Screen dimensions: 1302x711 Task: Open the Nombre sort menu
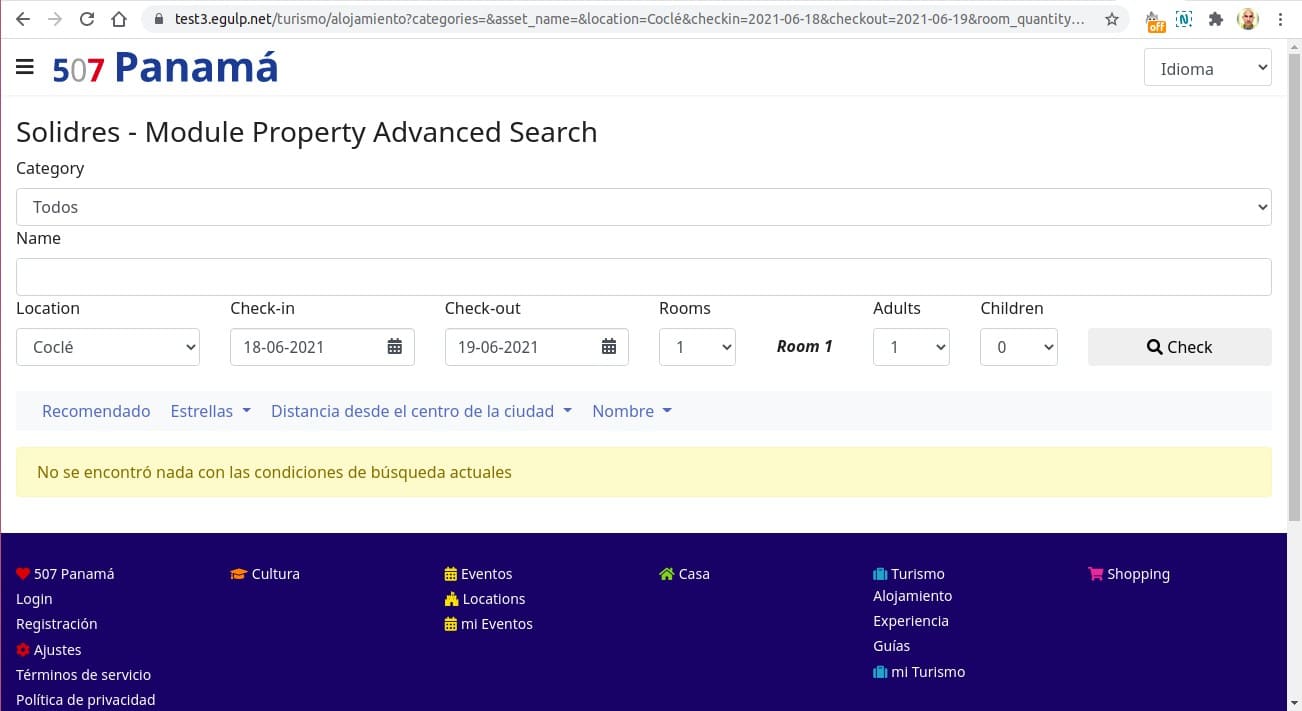631,411
